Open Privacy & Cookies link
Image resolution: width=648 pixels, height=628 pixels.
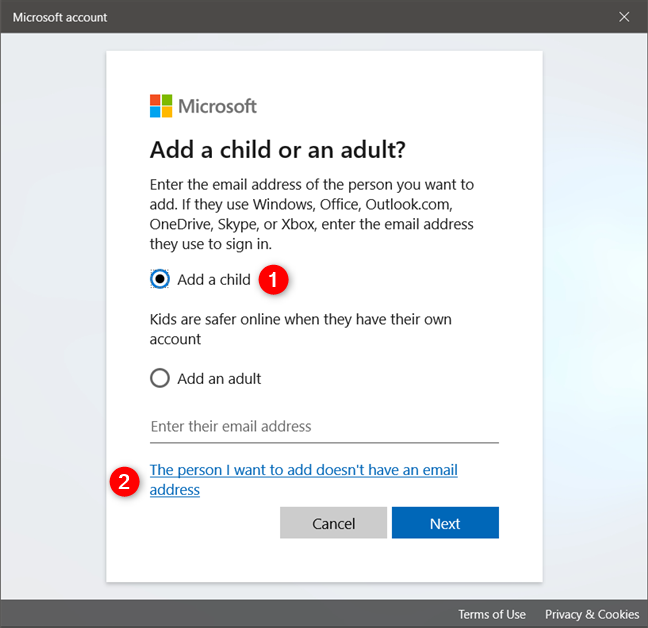pyautogui.click(x=592, y=614)
